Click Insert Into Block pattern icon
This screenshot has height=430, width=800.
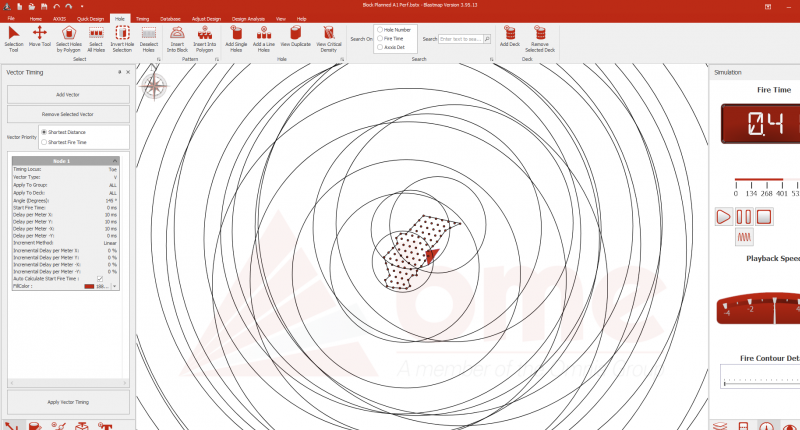click(176, 38)
